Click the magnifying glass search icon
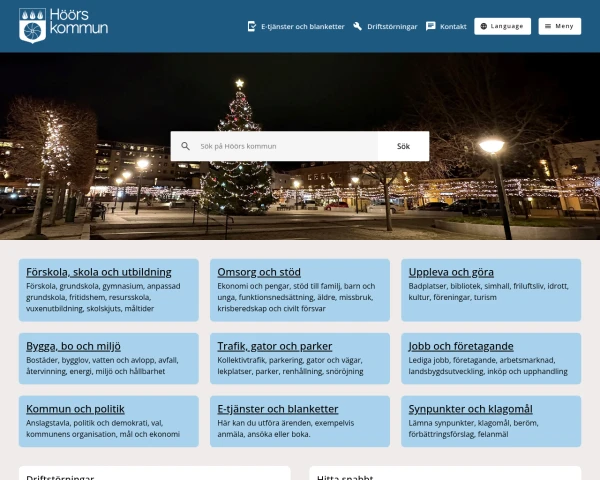600x480 pixels. click(185, 146)
